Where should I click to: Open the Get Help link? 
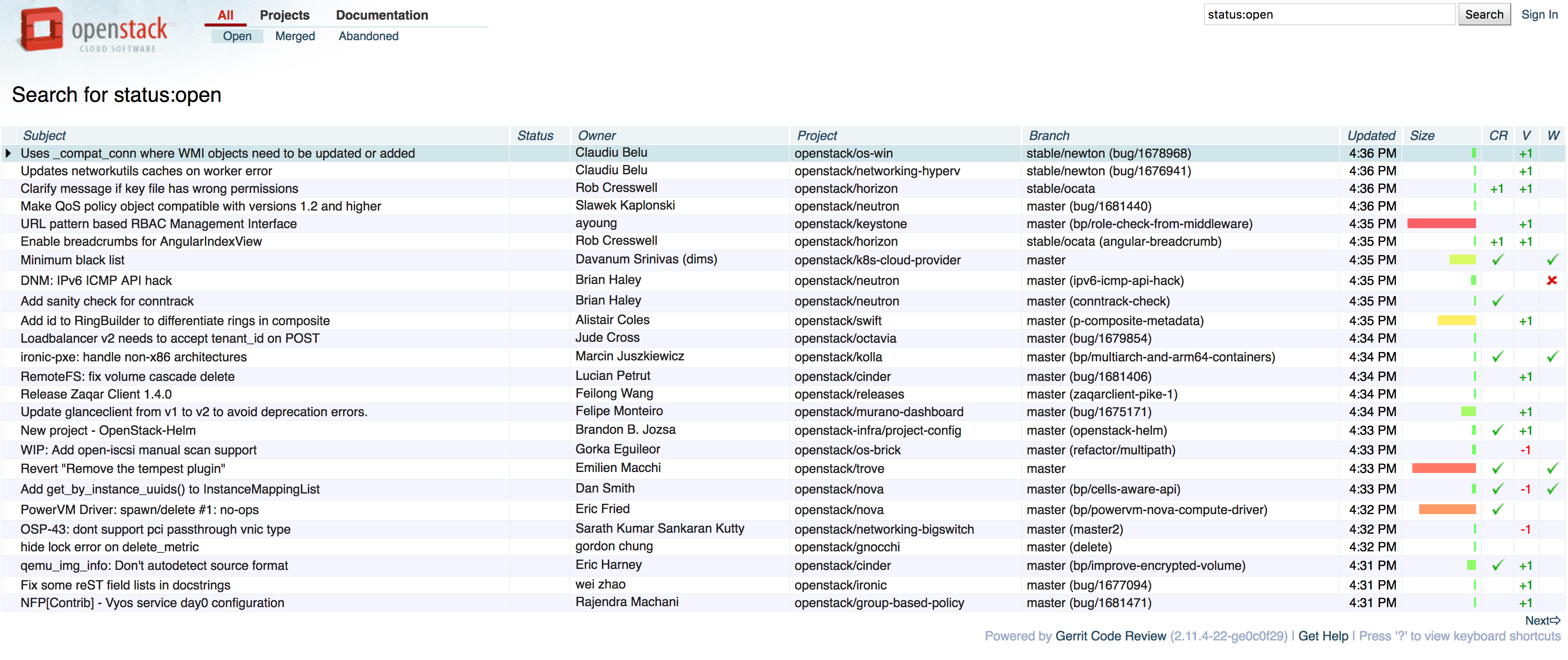[1323, 636]
